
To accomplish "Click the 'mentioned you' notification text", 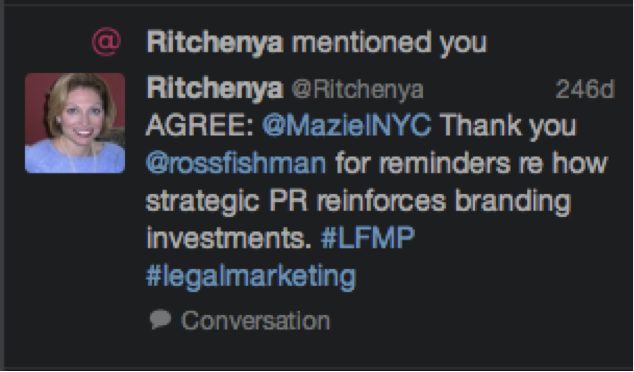I will click(389, 42).
